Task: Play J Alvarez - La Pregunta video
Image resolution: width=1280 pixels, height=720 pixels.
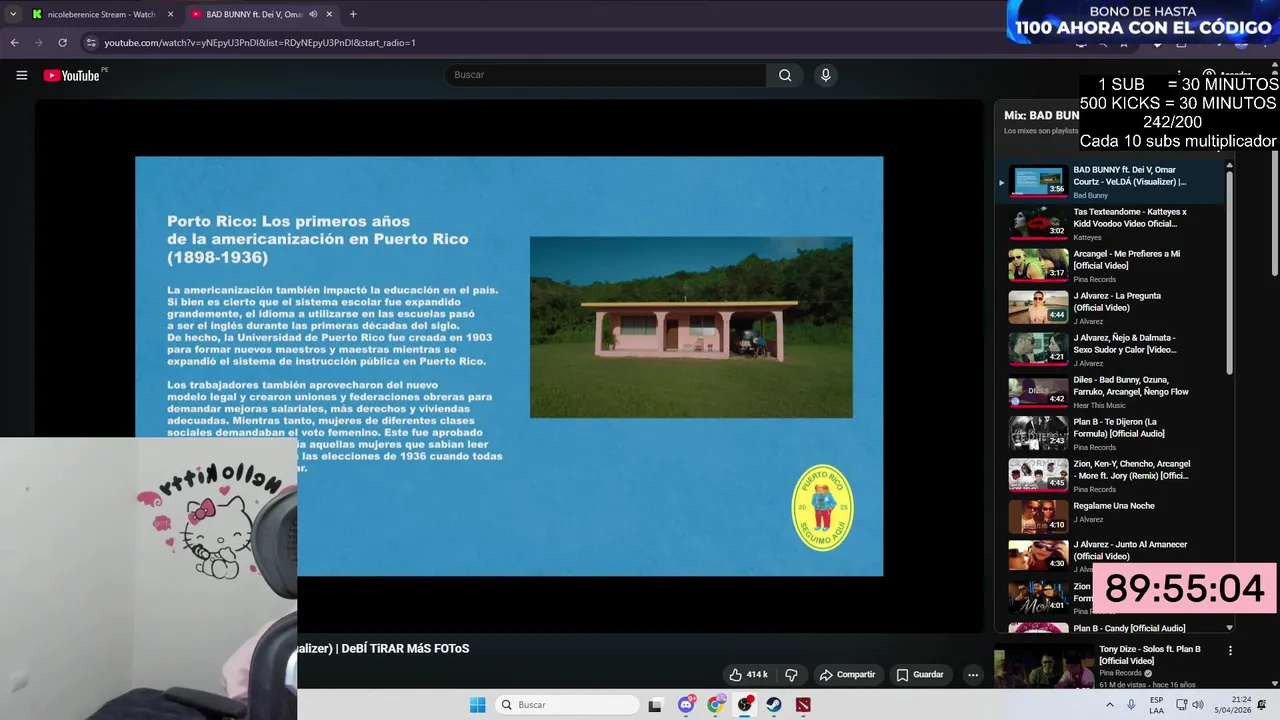Action: tap(1111, 308)
